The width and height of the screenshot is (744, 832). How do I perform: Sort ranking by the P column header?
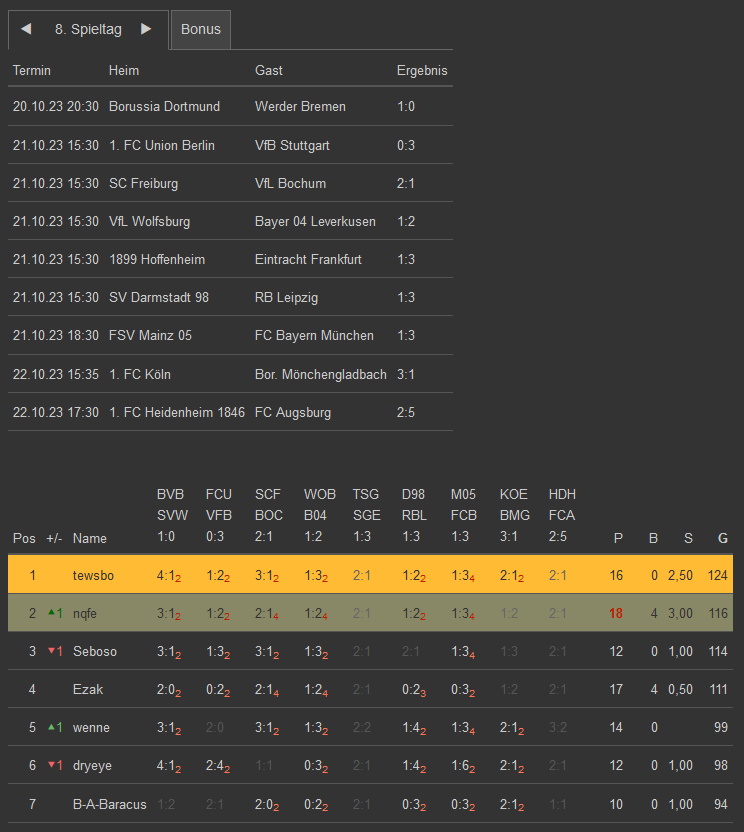(618, 538)
